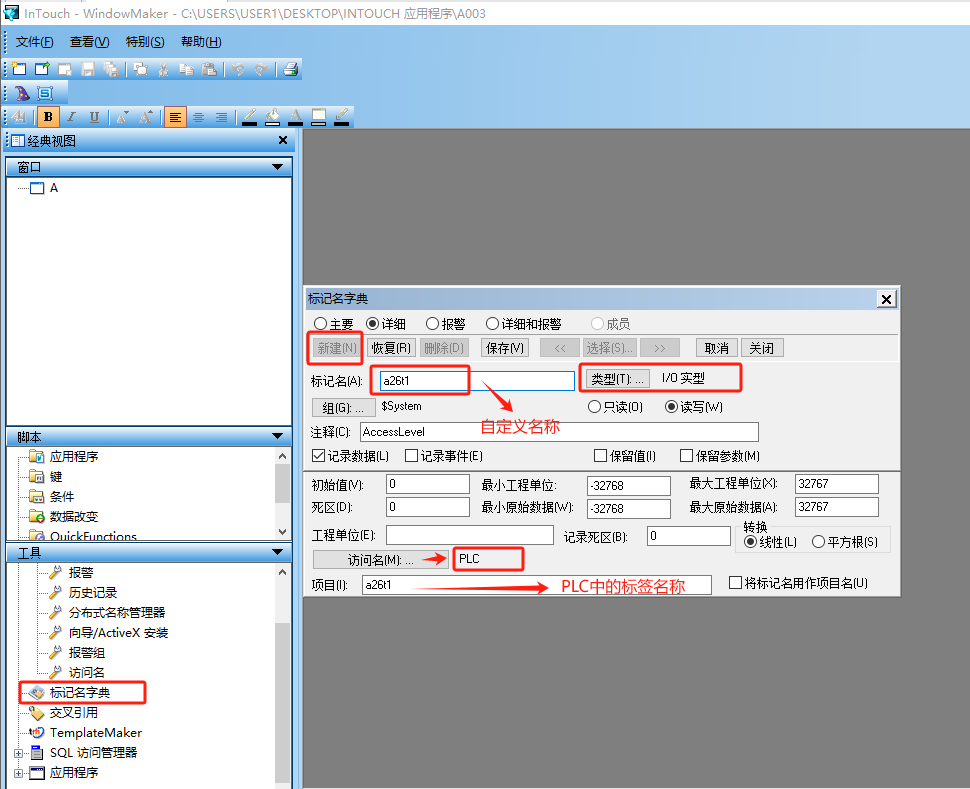Click the substitute strings toolbar icon
970x789 pixels.
pyautogui.click(x=43, y=92)
